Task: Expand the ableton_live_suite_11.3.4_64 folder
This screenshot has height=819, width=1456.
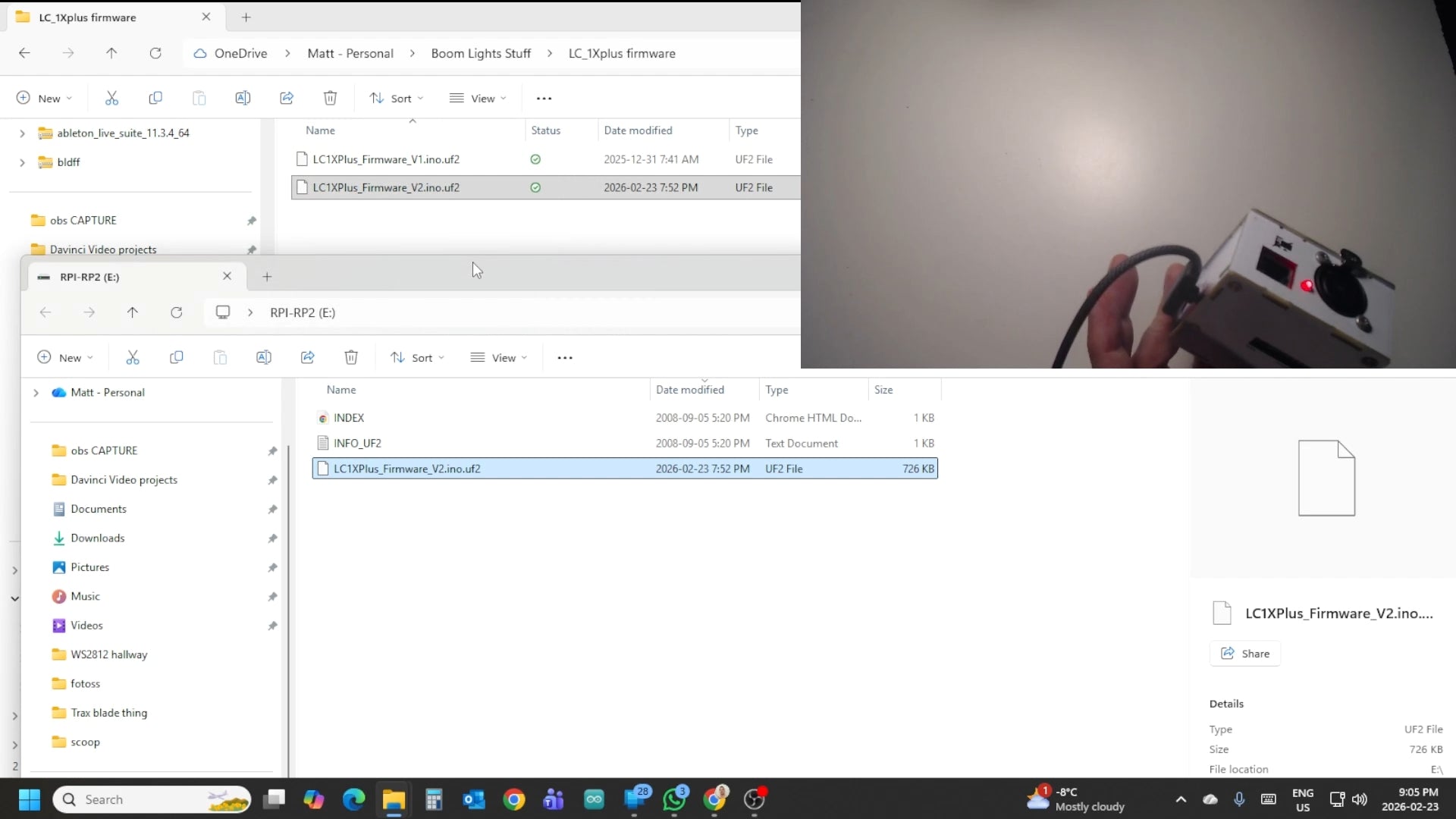Action: click(22, 133)
